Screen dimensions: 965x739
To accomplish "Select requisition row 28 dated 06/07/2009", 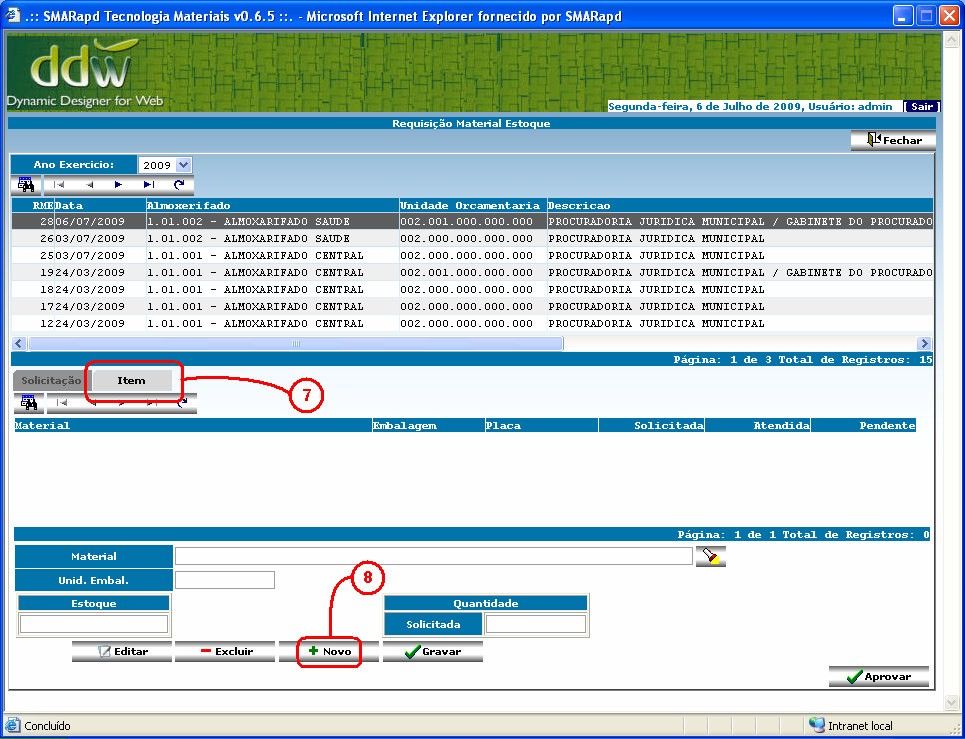I will click(x=472, y=222).
